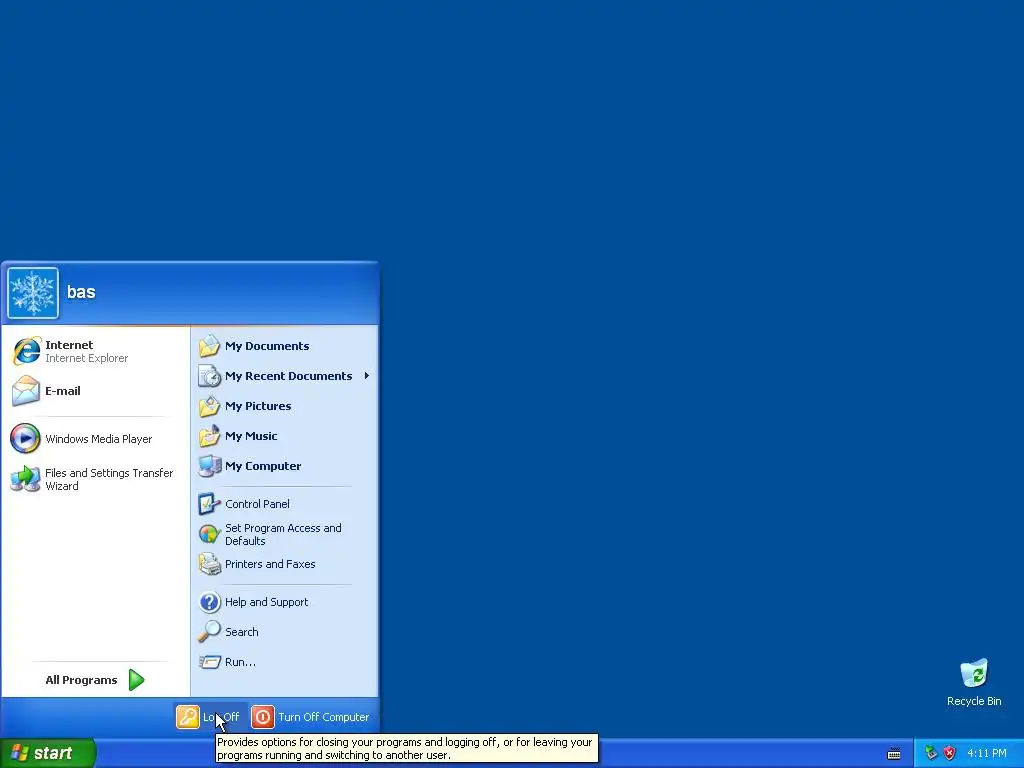Click the My Pictures folder icon
This screenshot has height=768, width=1024.
tap(210, 406)
